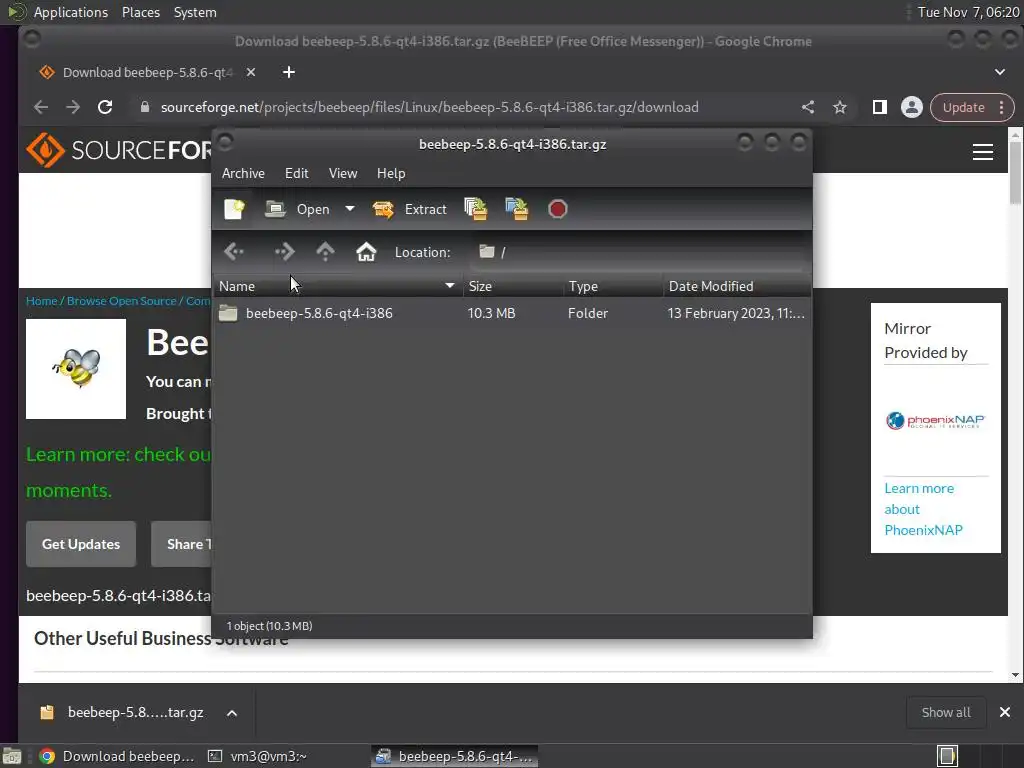Extract files with the Extract button
Screen dimensions: 1024x768
pyautogui.click(x=410, y=209)
